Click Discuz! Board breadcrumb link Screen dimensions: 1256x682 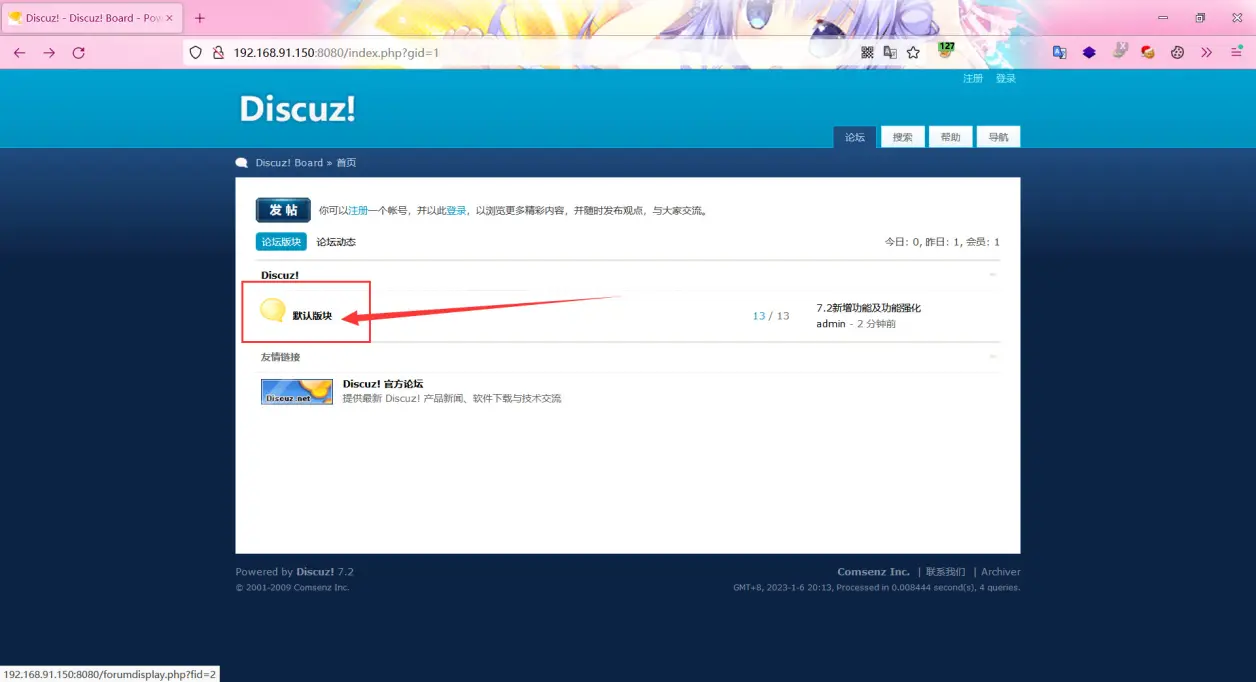(289, 163)
